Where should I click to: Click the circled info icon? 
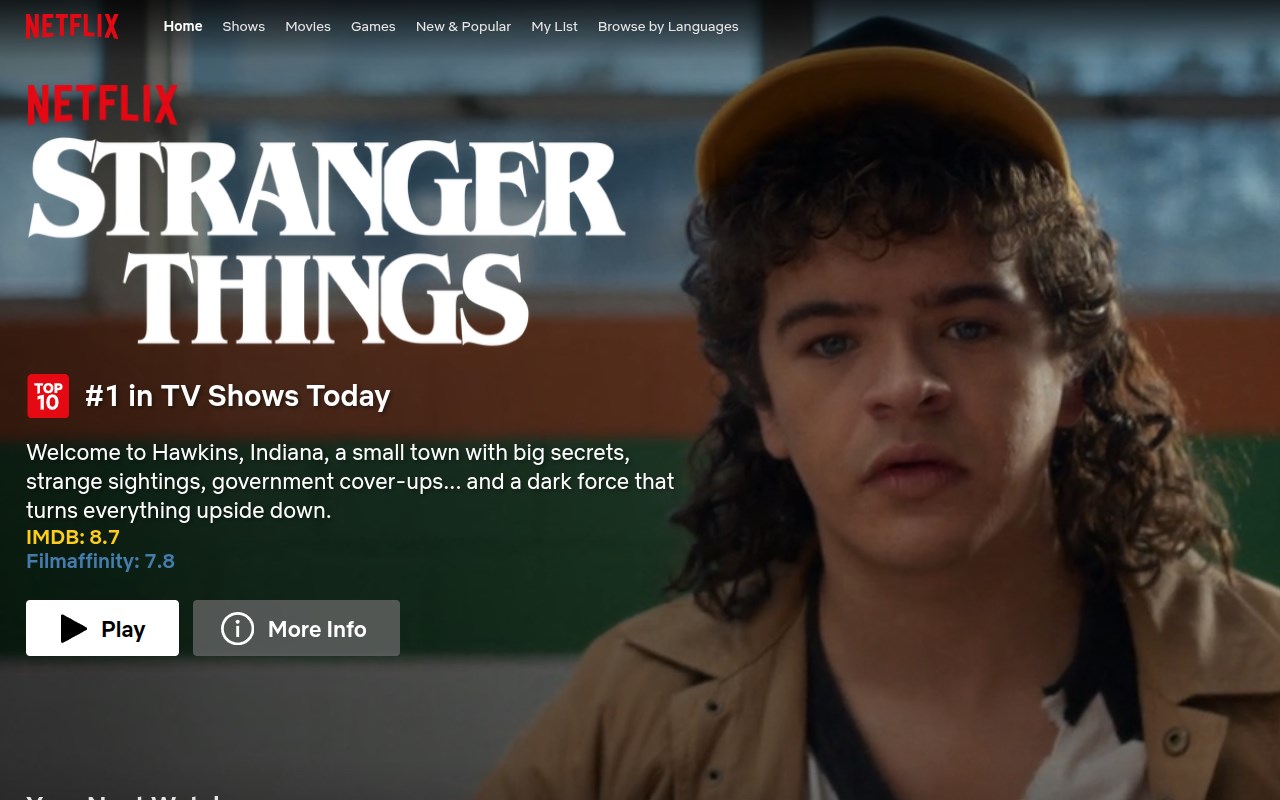(x=237, y=628)
